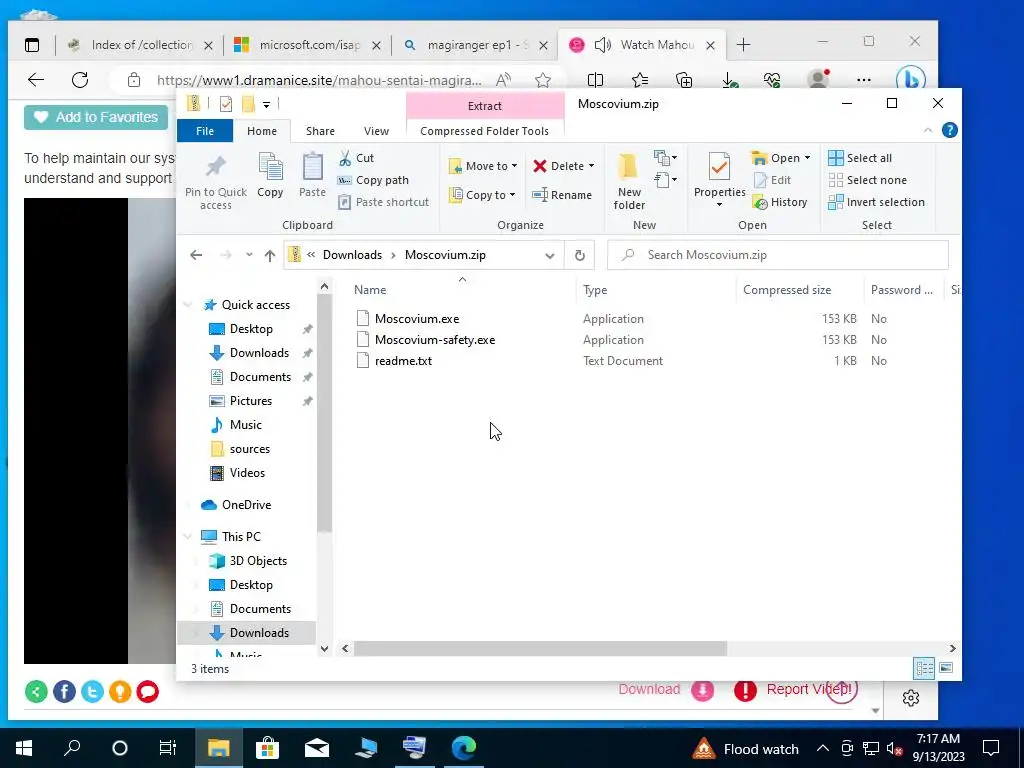Click the Twitter share icon on webpage
The height and width of the screenshot is (768, 1024).
[92, 691]
